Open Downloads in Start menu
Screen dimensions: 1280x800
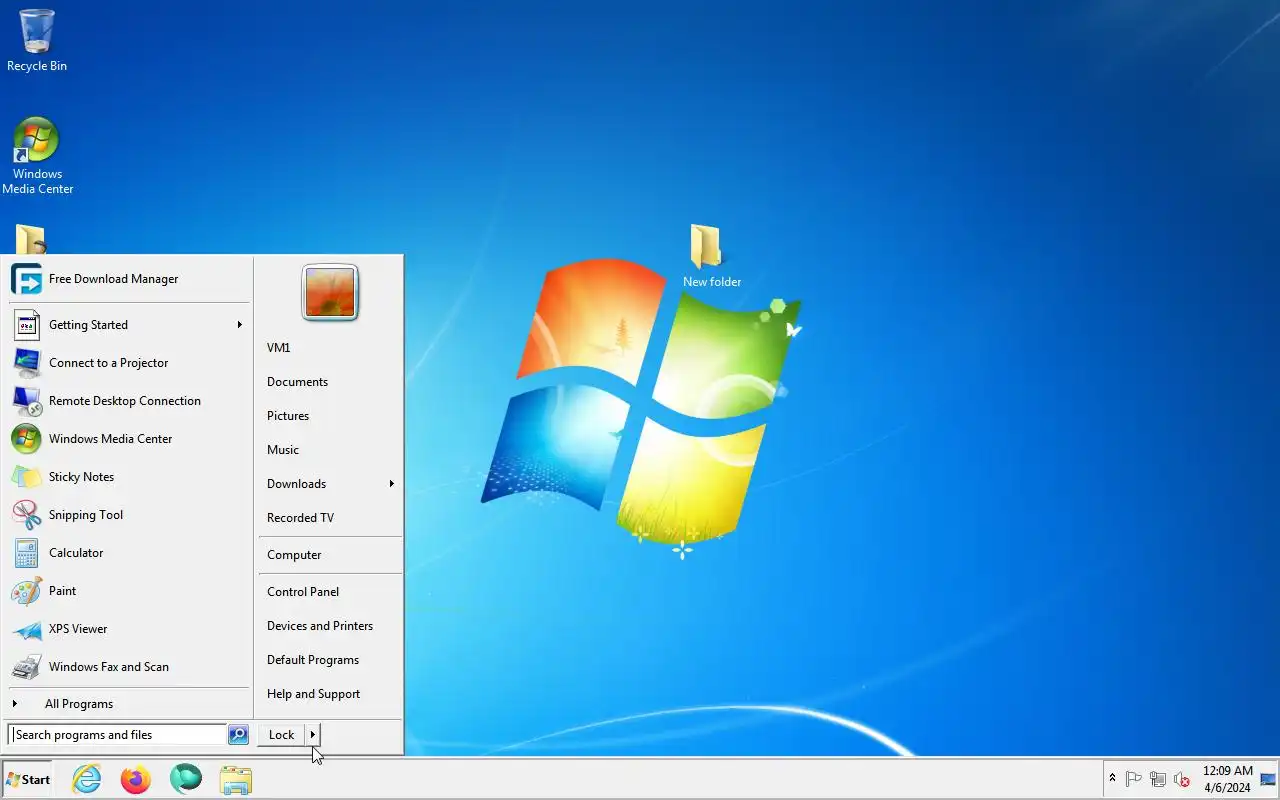coord(329,484)
